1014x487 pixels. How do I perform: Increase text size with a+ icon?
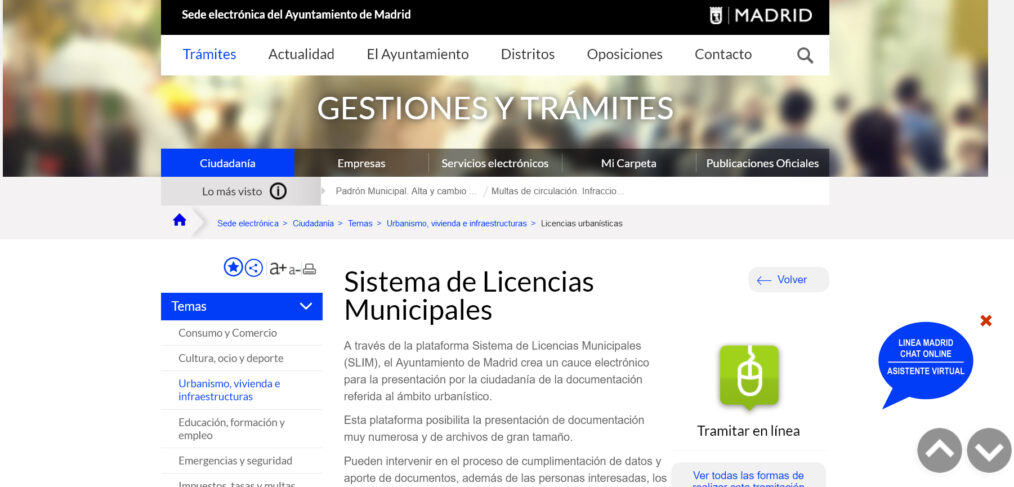(x=277, y=268)
